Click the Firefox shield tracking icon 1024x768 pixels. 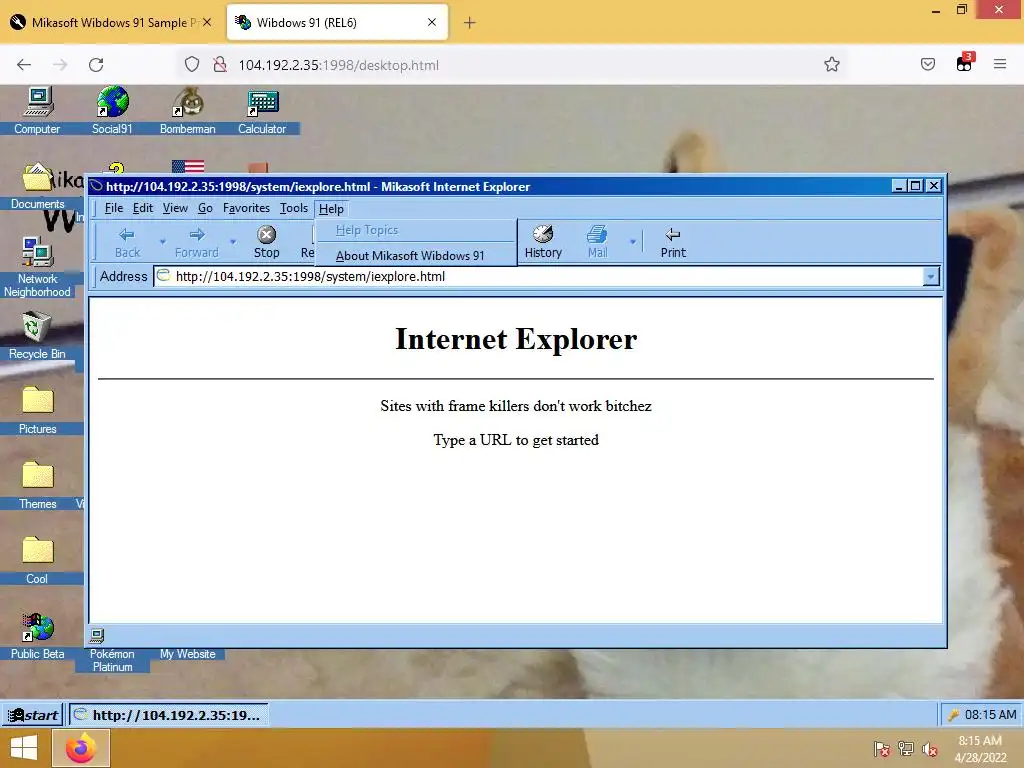[192, 65]
